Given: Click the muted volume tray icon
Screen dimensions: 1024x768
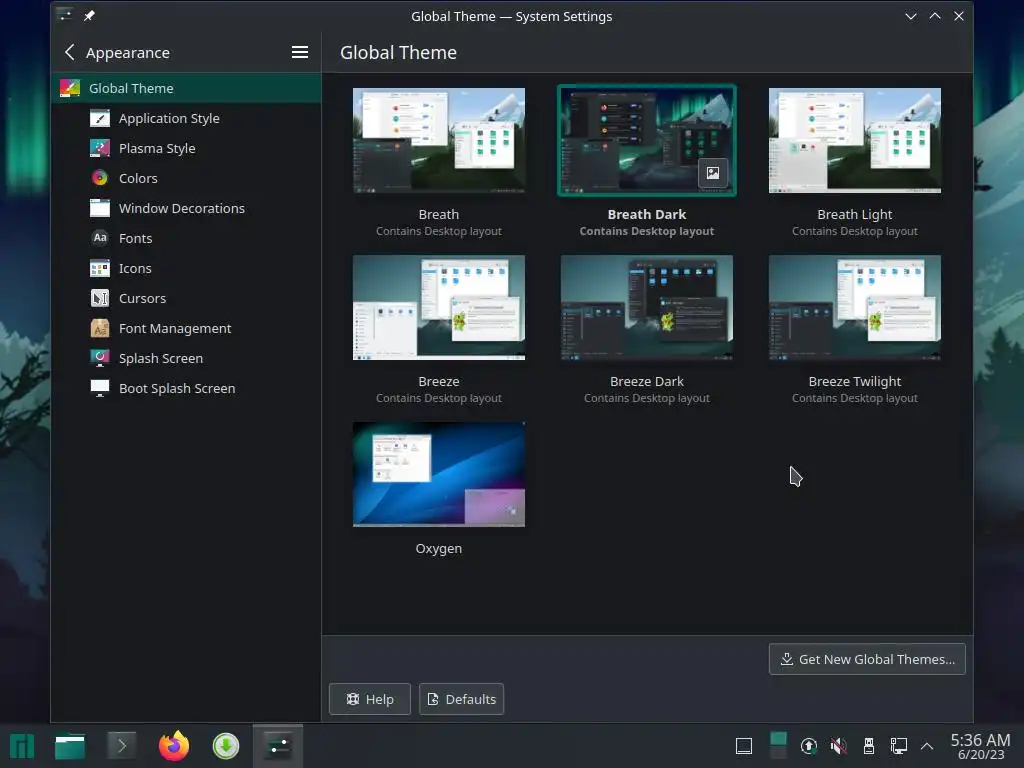Looking at the screenshot, I should point(839,746).
